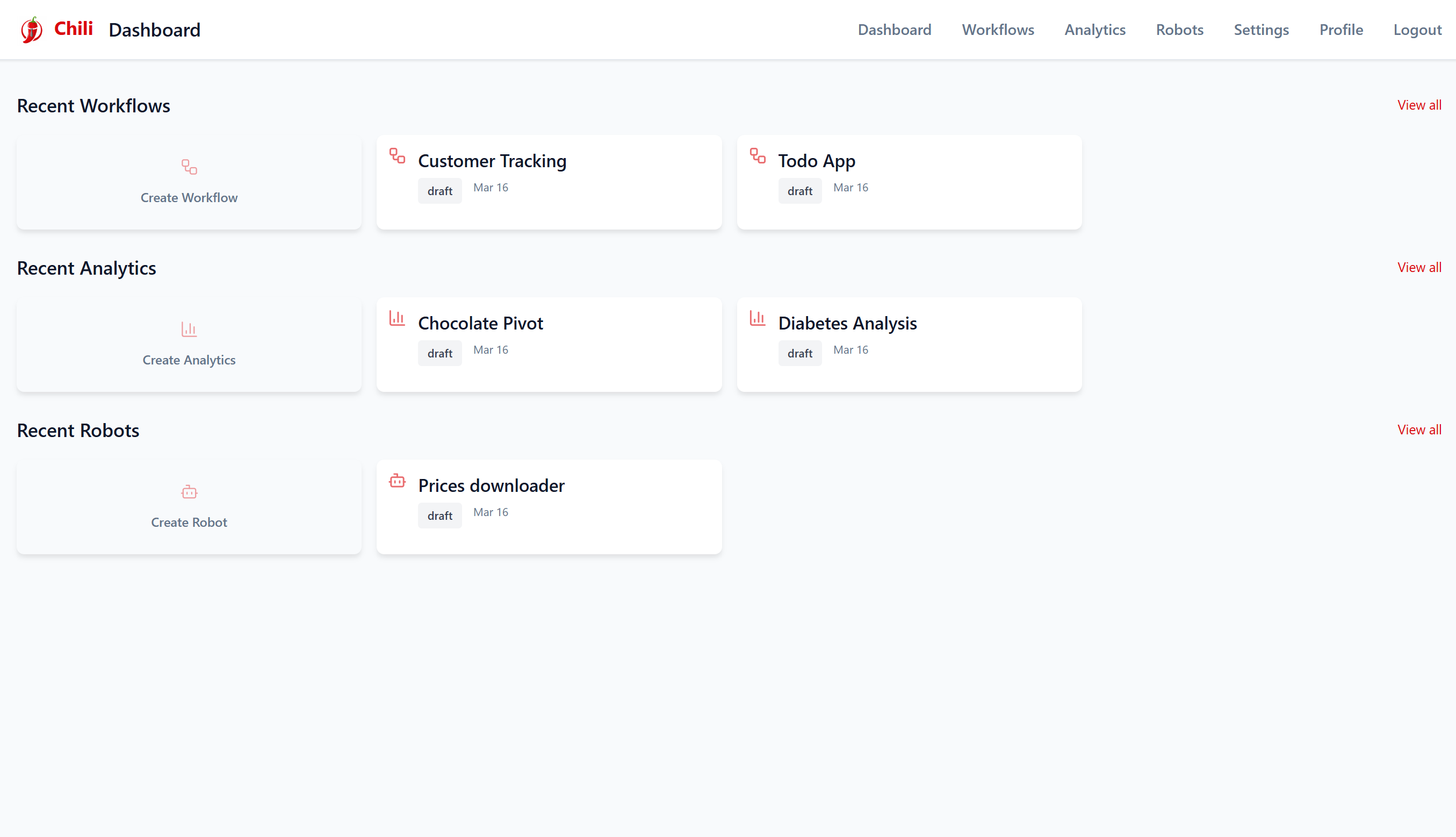Open the Settings page
Image resolution: width=1456 pixels, height=837 pixels.
(1261, 30)
